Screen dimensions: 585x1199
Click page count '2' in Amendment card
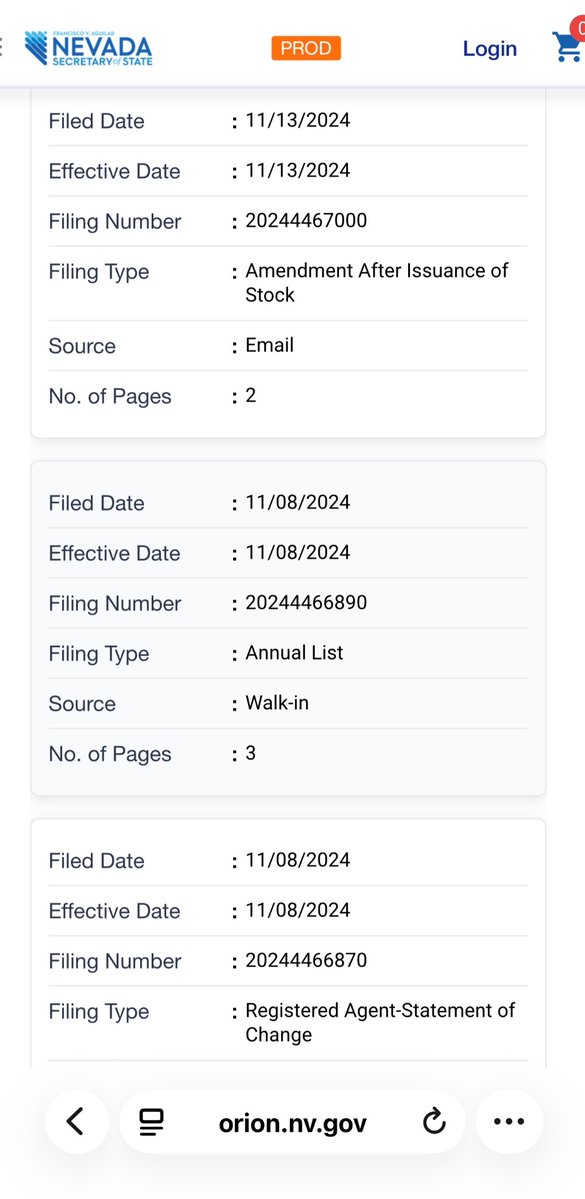(x=251, y=396)
